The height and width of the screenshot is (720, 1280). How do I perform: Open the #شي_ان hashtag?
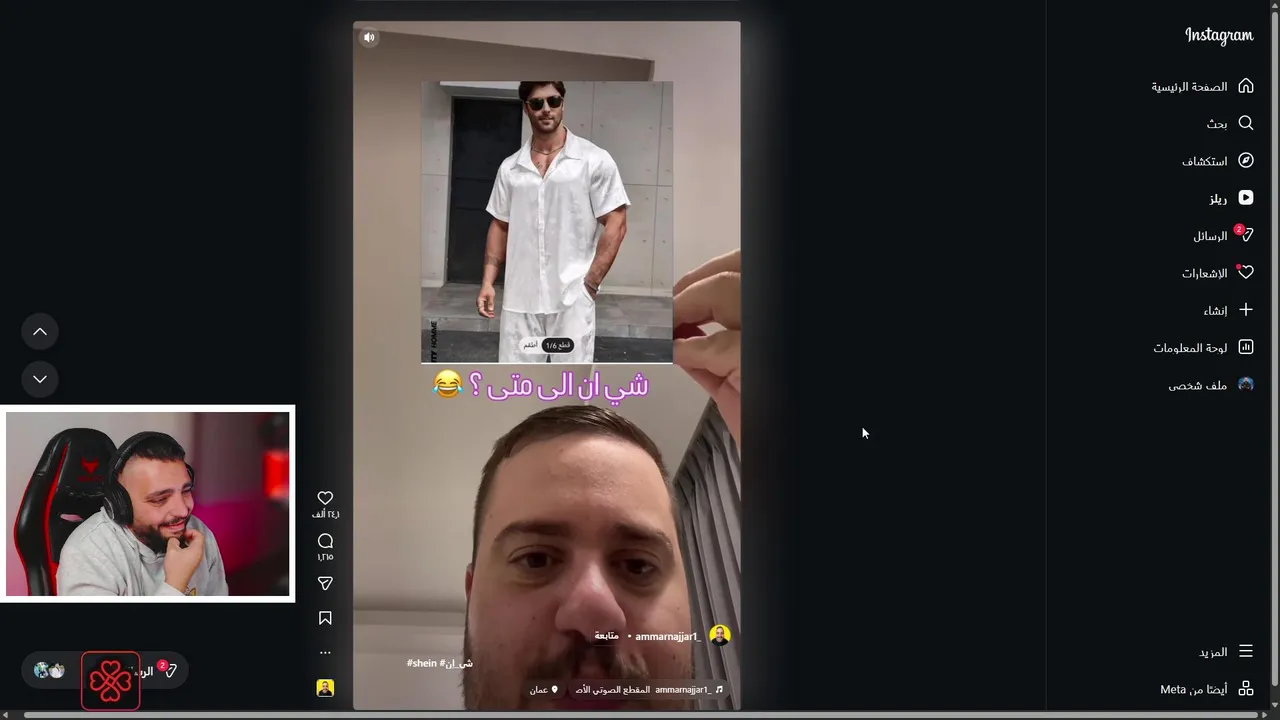(456, 663)
